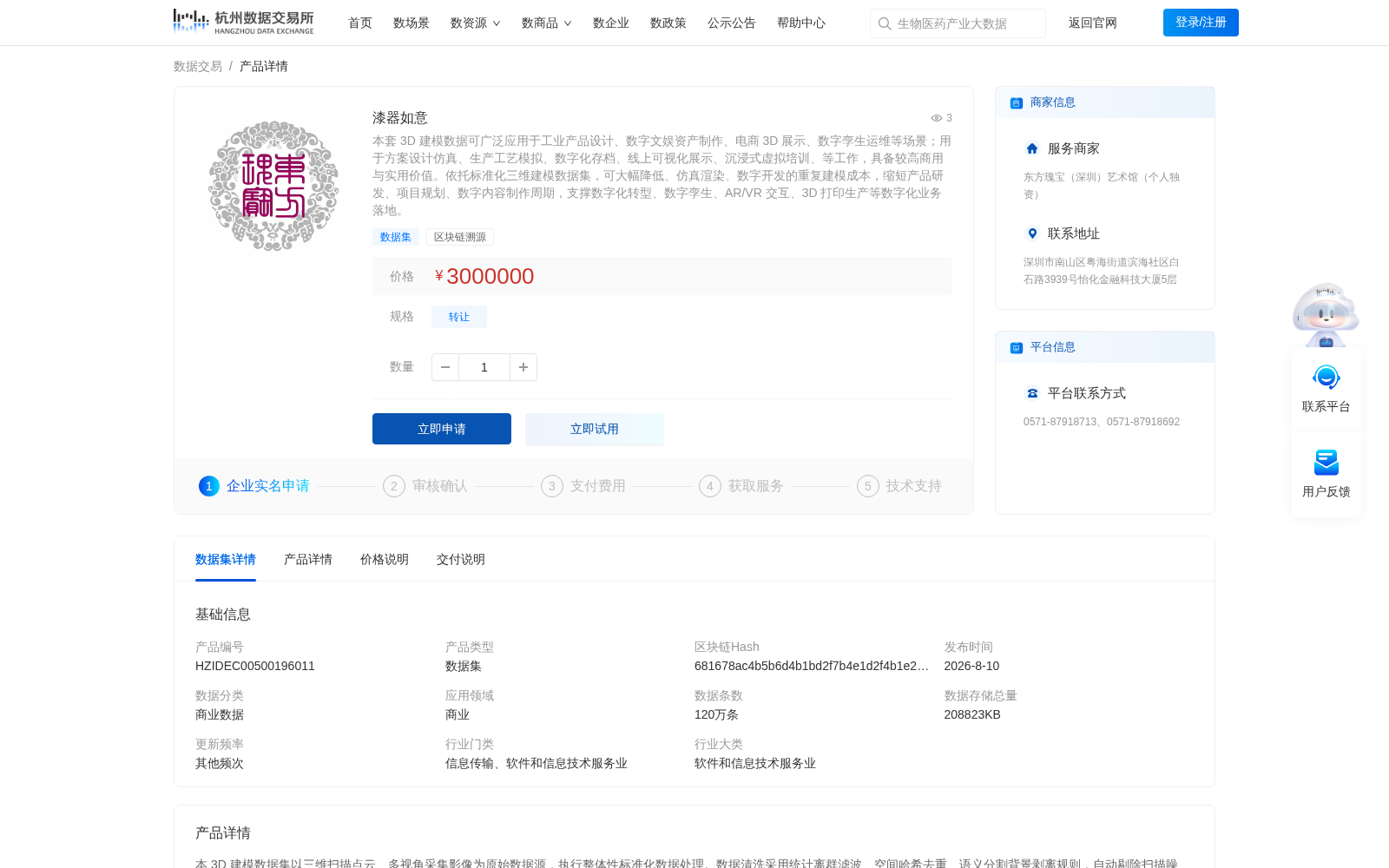The image size is (1389, 868).
Task: Expand the 数商品 dropdown menu
Action: pos(547,23)
